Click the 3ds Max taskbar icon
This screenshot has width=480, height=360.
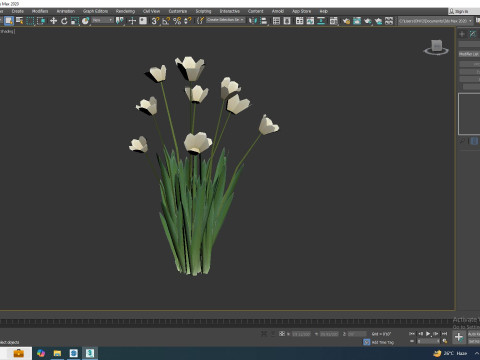tap(90, 353)
